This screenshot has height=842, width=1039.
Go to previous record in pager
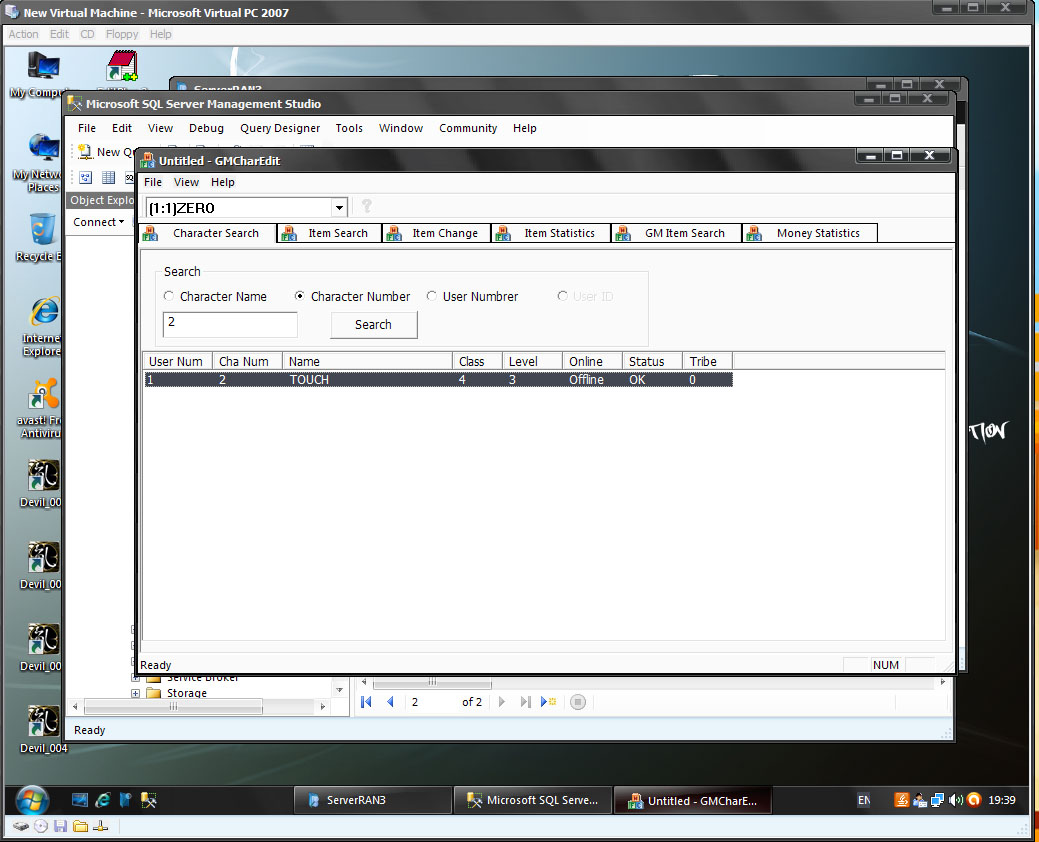click(x=390, y=702)
